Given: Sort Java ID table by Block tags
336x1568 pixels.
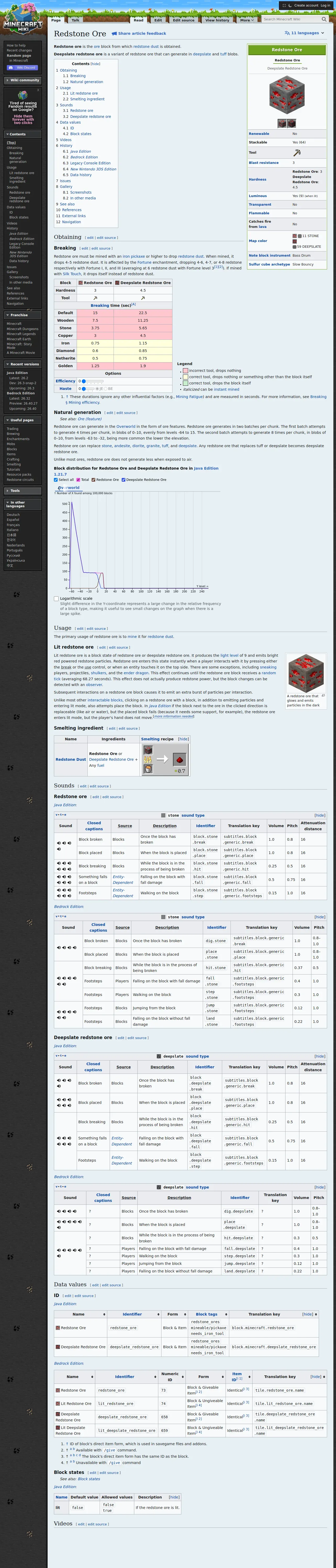Looking at the screenshot, I should [x=209, y=1314].
